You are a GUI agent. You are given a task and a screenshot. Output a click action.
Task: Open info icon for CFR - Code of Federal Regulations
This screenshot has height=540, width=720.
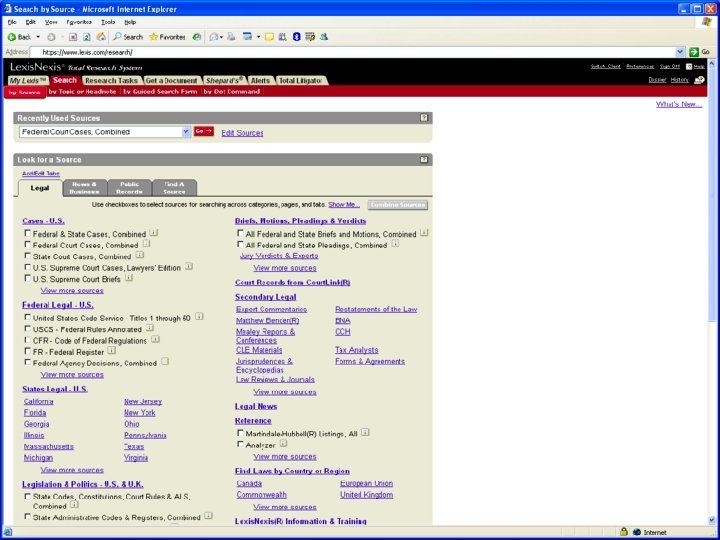(x=155, y=339)
